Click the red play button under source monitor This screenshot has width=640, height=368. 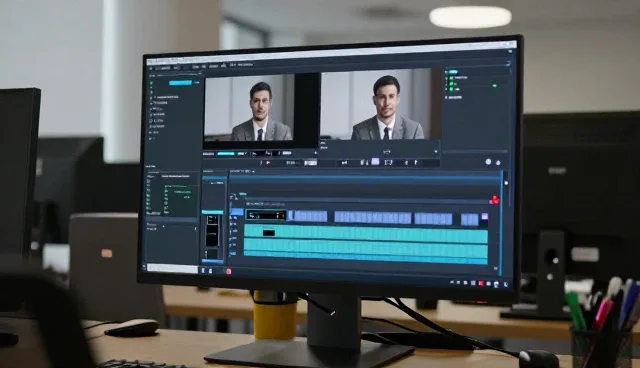point(268,163)
